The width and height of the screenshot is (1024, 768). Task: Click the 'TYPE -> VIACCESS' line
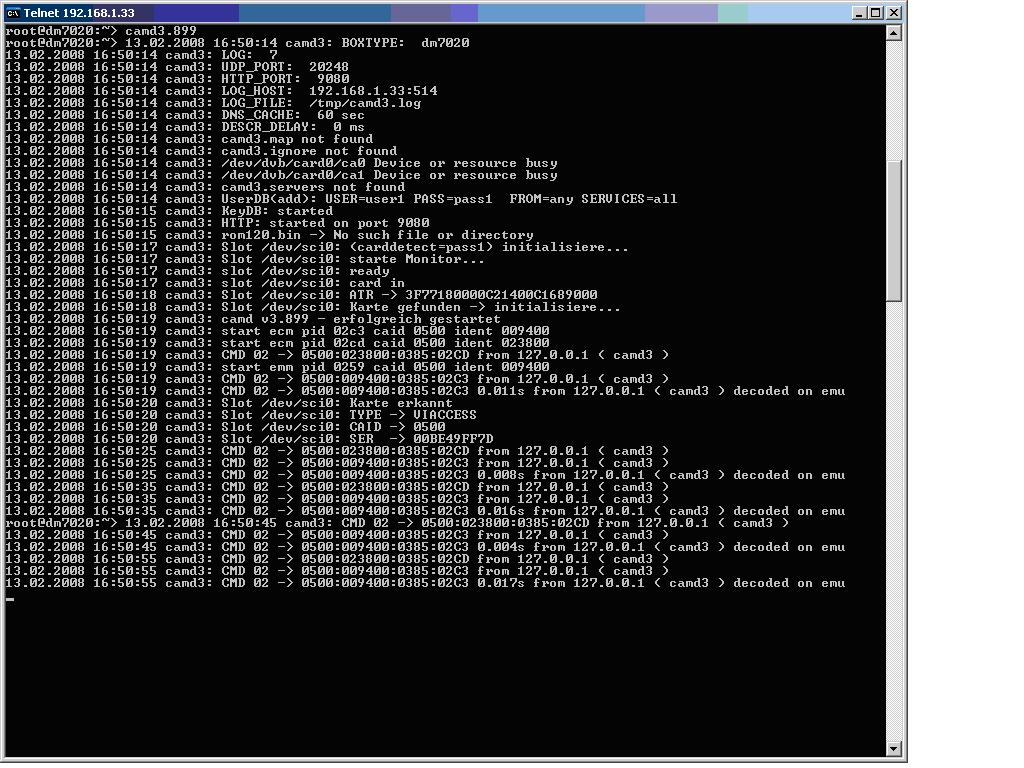tap(348, 415)
